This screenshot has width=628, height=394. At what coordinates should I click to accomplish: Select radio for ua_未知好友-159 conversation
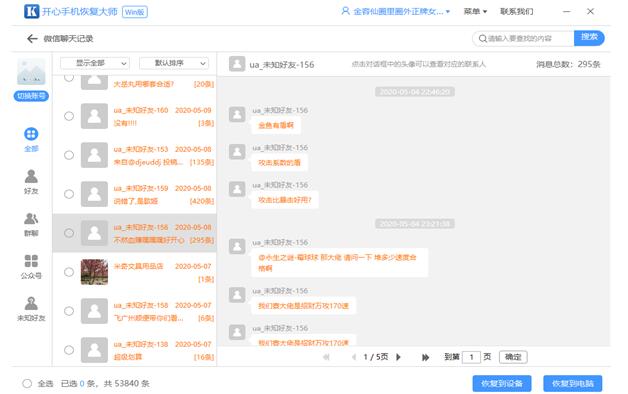coord(69,194)
